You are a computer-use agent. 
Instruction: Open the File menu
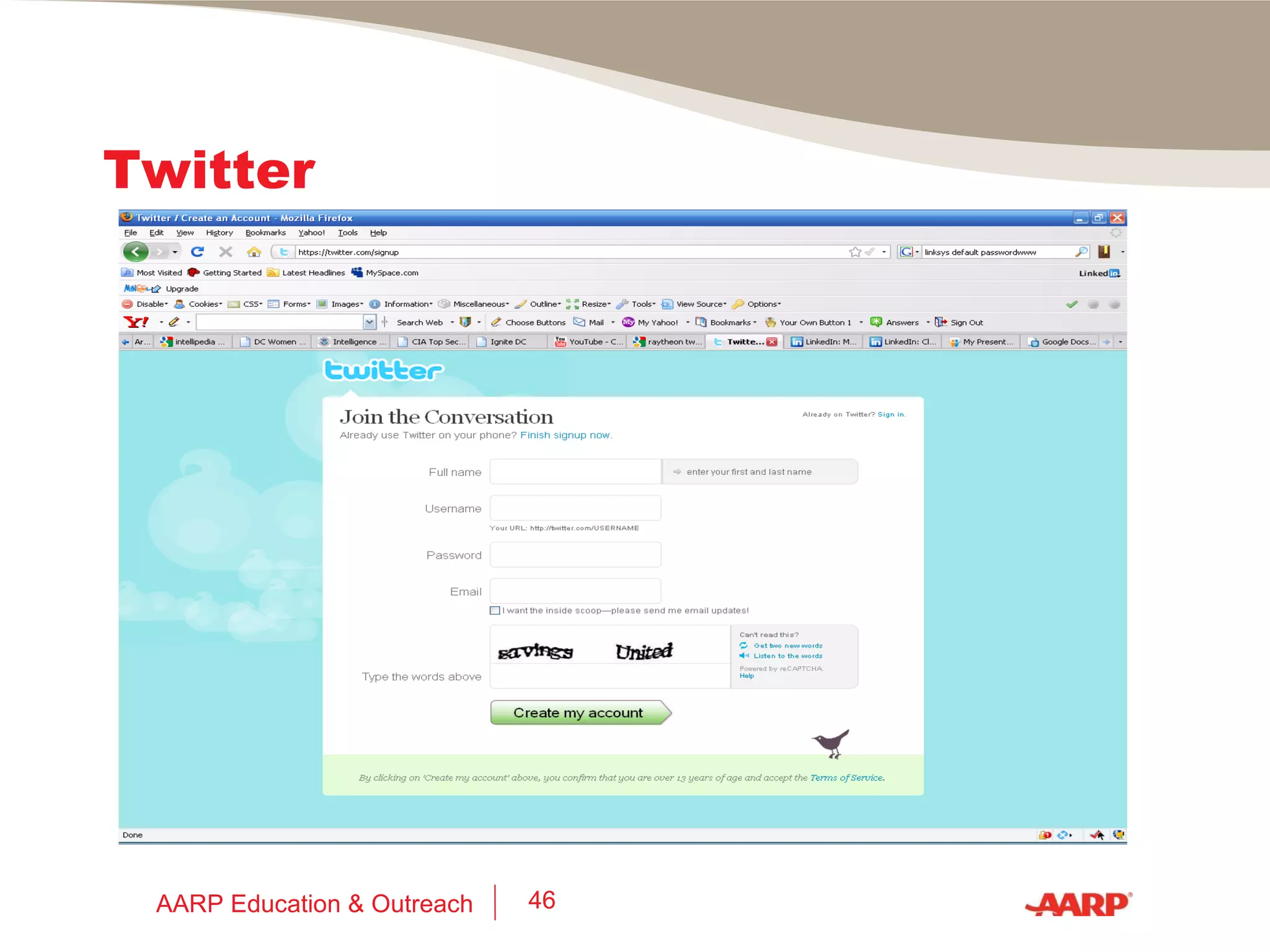[130, 232]
